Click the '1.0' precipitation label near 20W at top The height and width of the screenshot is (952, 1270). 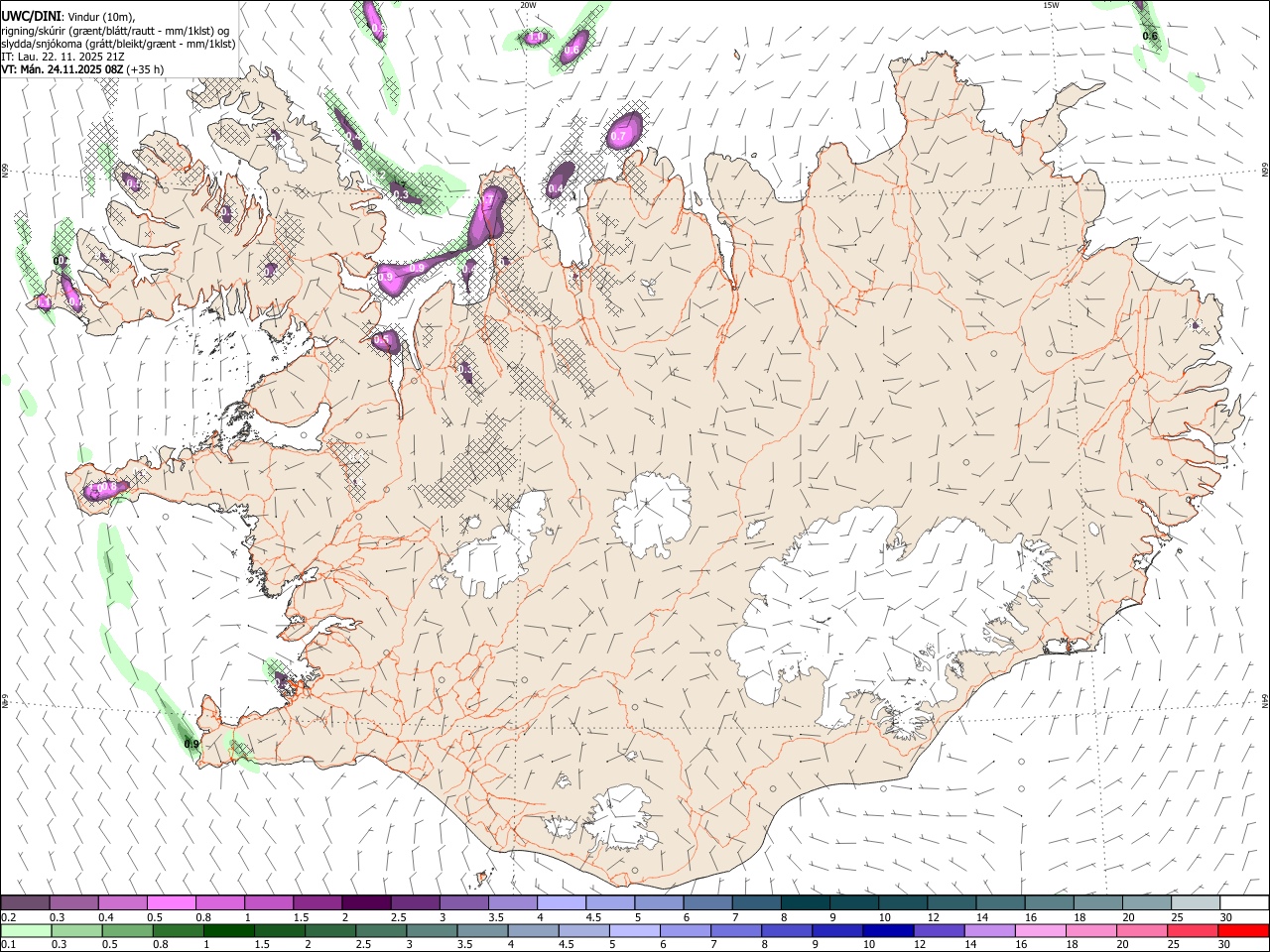(x=536, y=38)
